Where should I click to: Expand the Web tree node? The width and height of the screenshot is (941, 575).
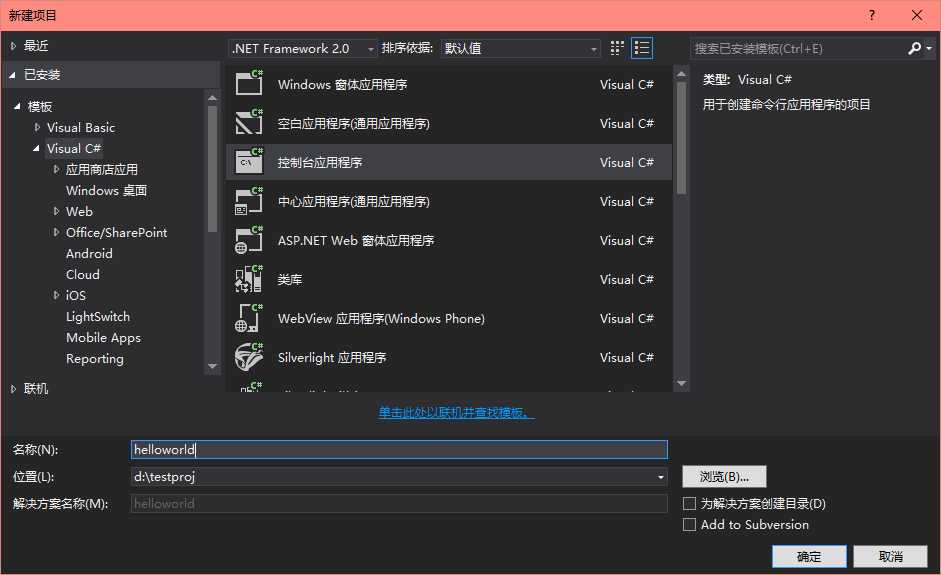click(56, 211)
